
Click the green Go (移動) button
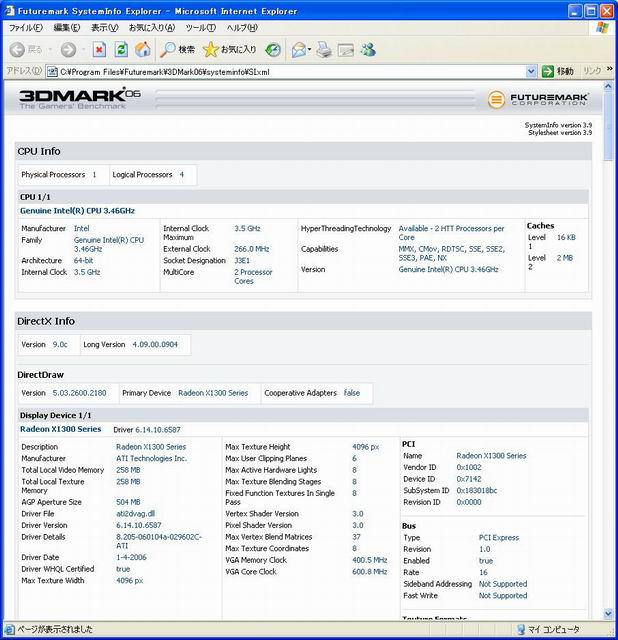click(x=558, y=72)
